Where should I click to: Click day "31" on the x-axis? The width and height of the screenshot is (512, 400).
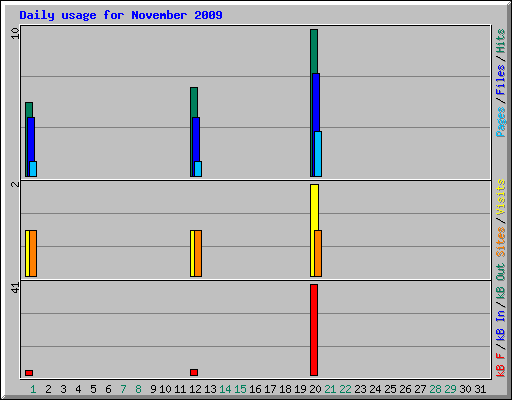tap(480, 389)
